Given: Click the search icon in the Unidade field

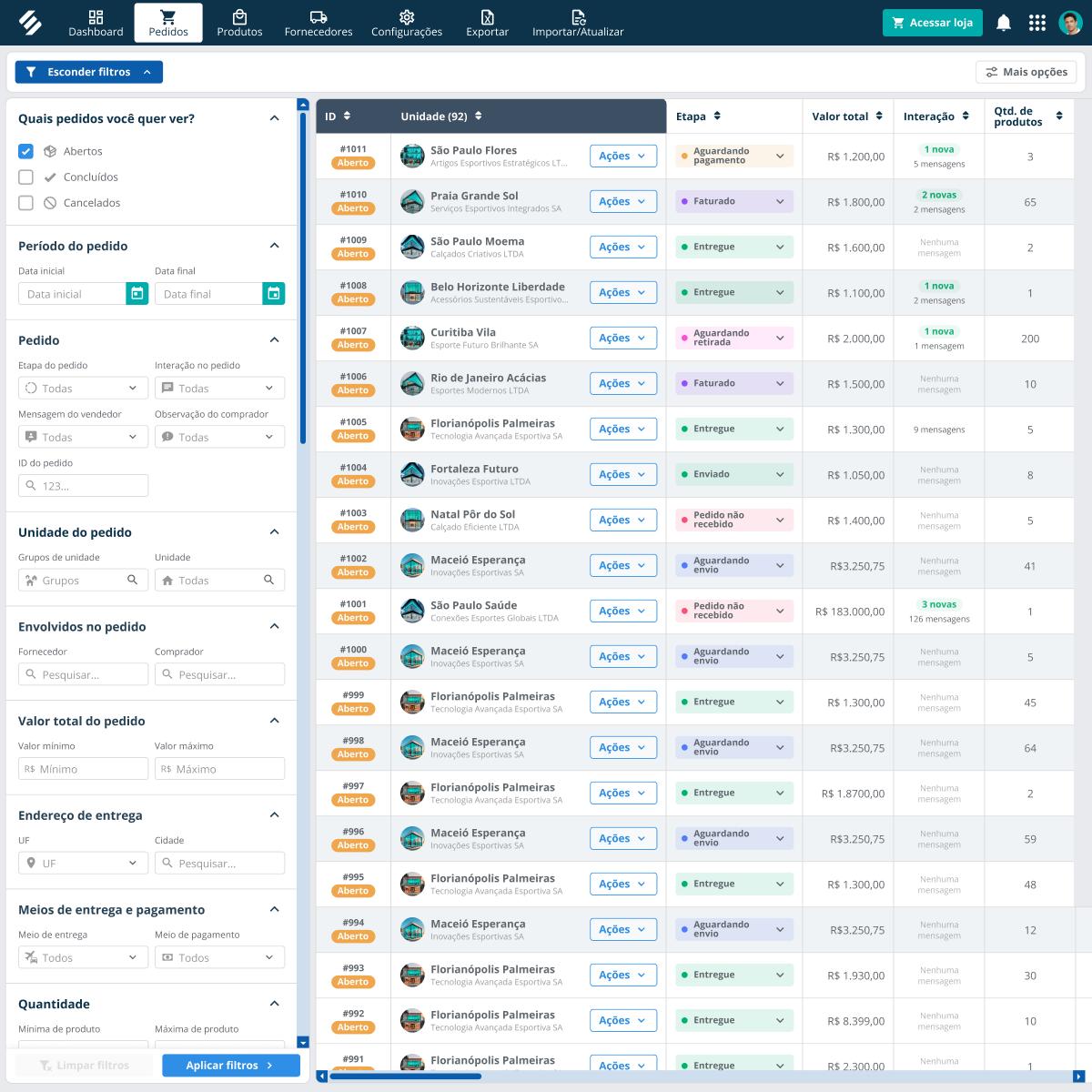Looking at the screenshot, I should pyautogui.click(x=268, y=580).
